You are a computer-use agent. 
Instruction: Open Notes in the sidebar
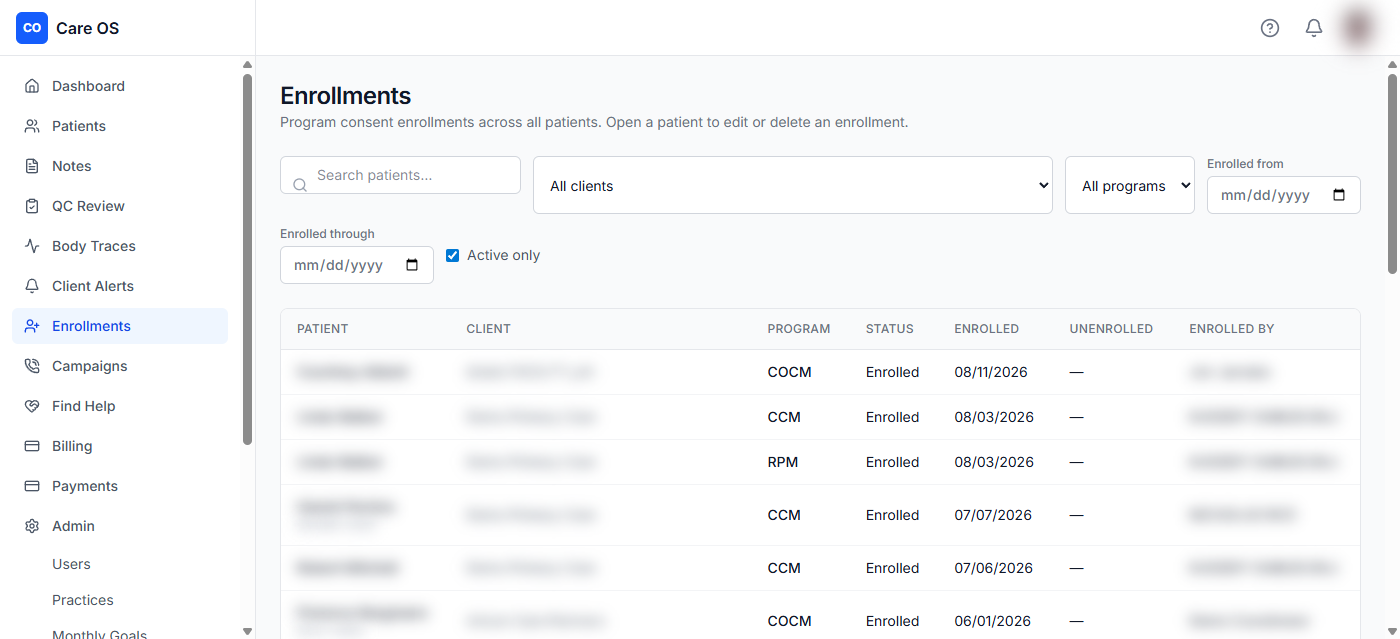tap(120, 166)
